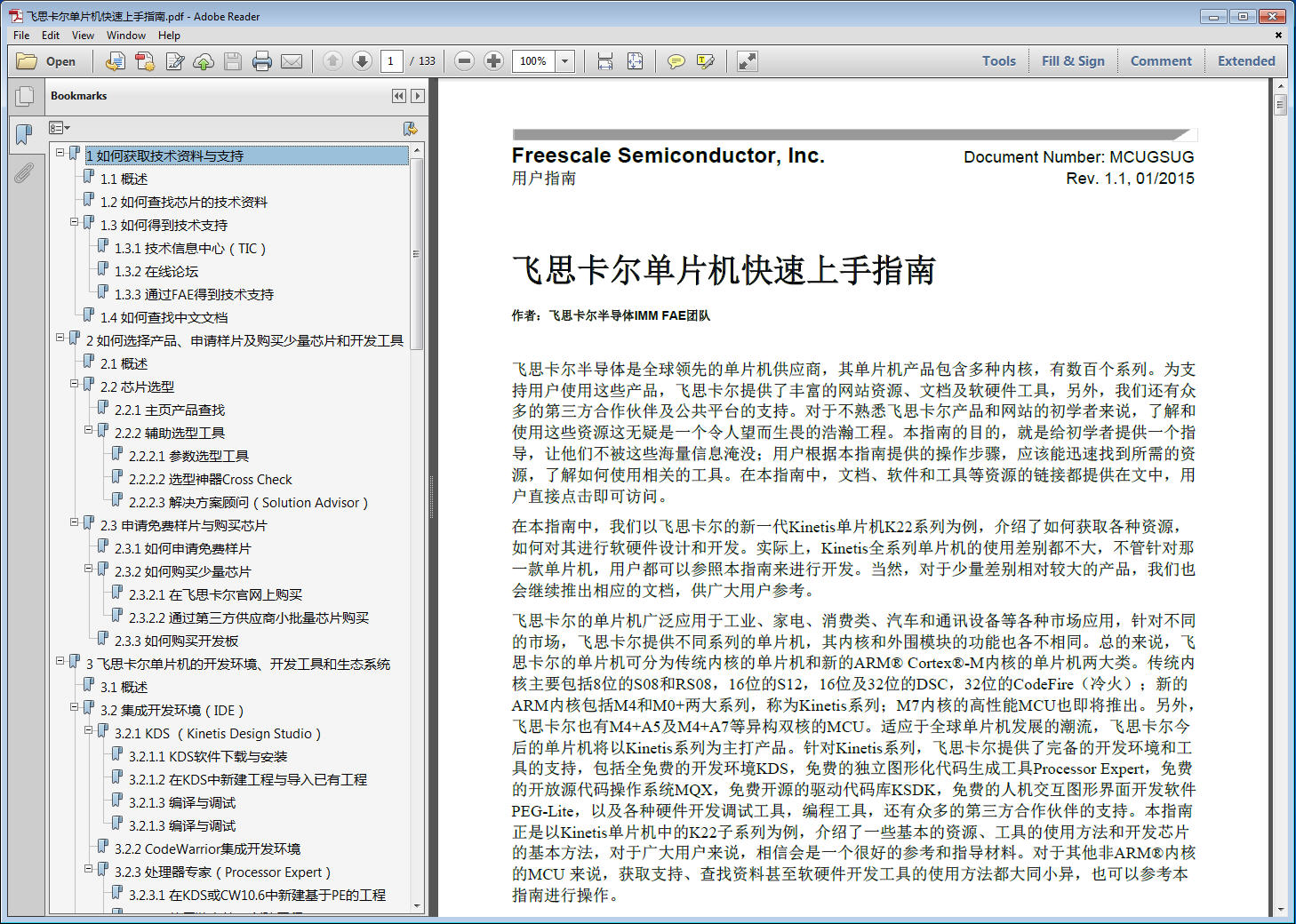The width and height of the screenshot is (1296, 924).
Task: Toggle read mode full view icon
Action: [x=748, y=61]
